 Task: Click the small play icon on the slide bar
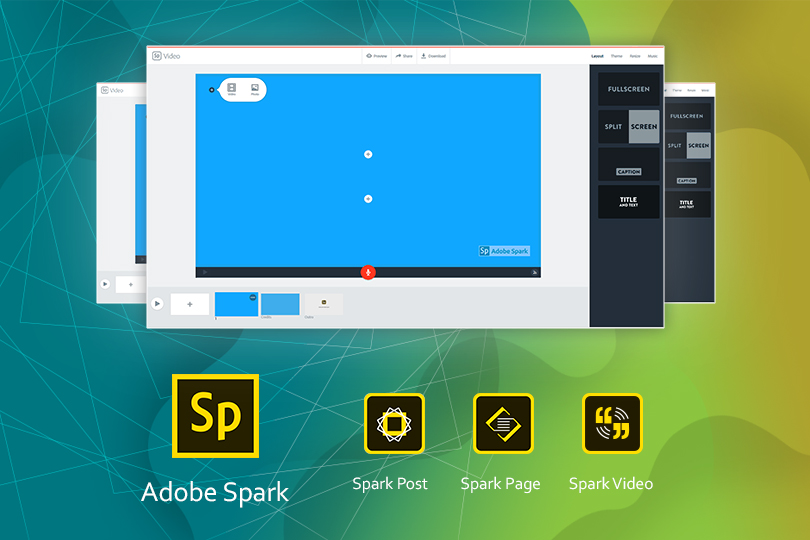coord(205,272)
